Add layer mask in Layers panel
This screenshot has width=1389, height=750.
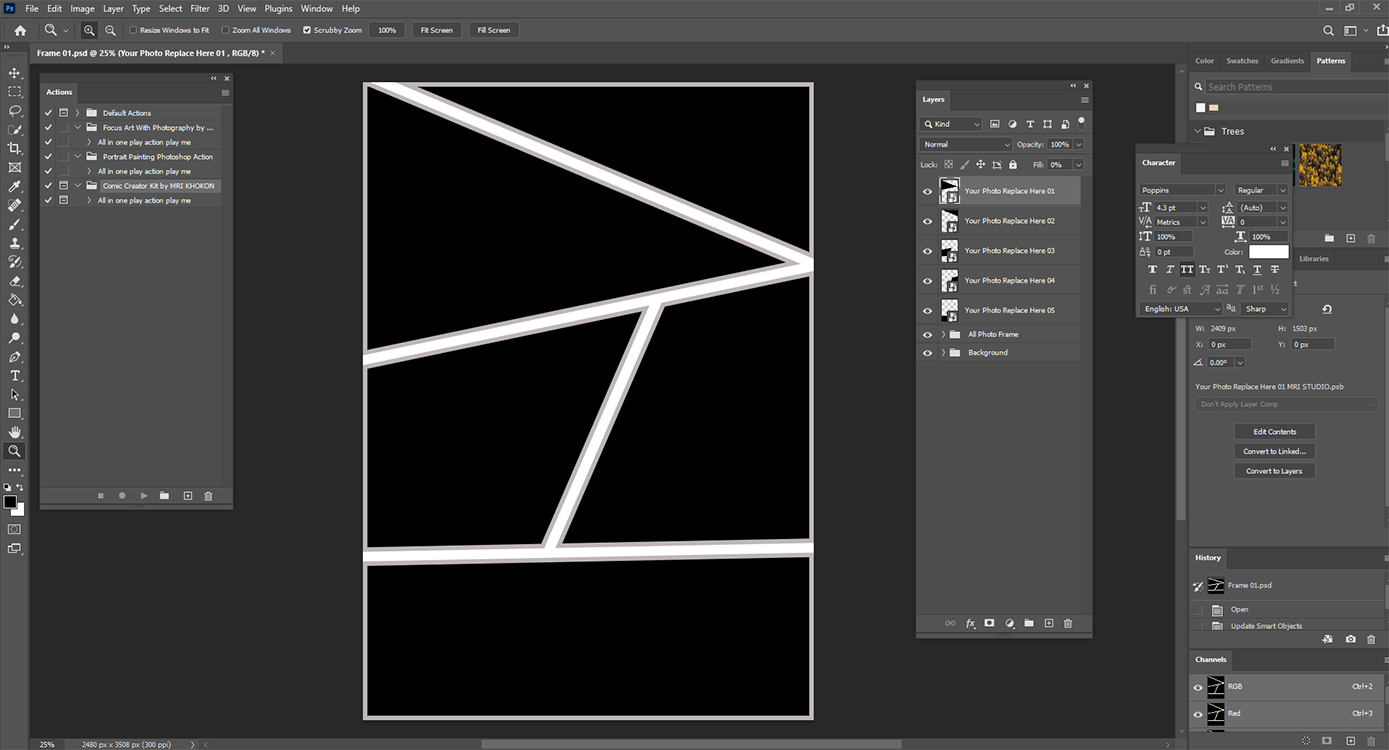click(x=989, y=623)
